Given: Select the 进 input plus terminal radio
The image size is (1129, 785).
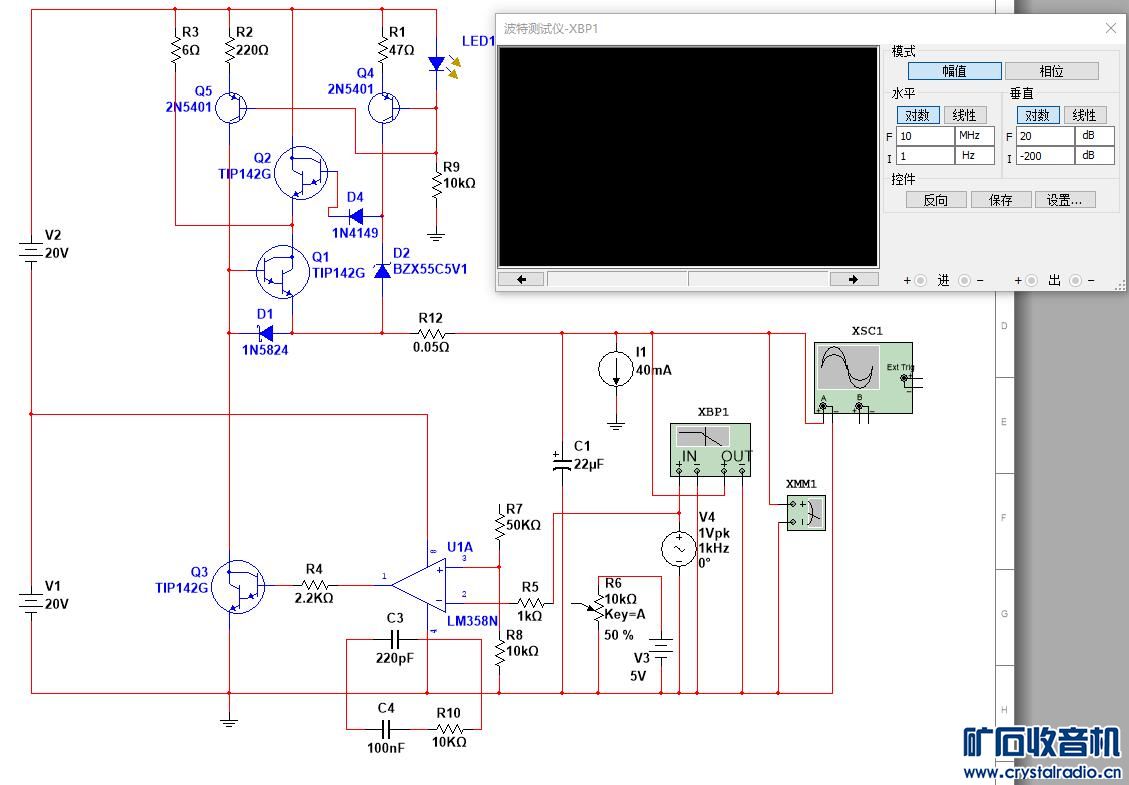Looking at the screenshot, I should point(920,281).
